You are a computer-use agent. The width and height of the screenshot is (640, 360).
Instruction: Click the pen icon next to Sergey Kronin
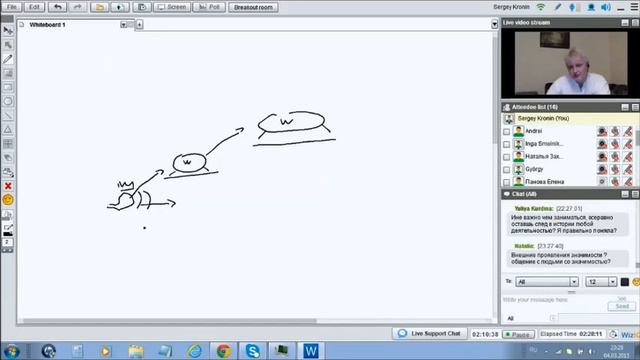coord(558,7)
